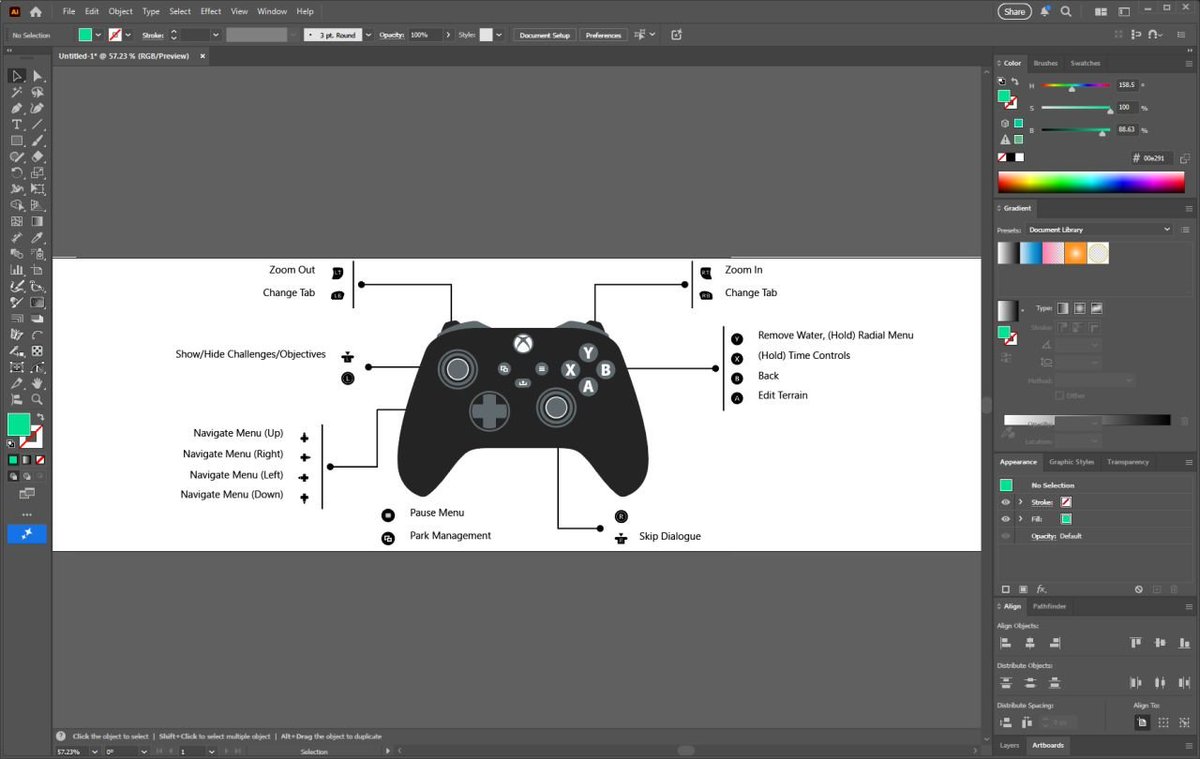Select the Rectangle tool
The width and height of the screenshot is (1200, 759).
pos(17,140)
